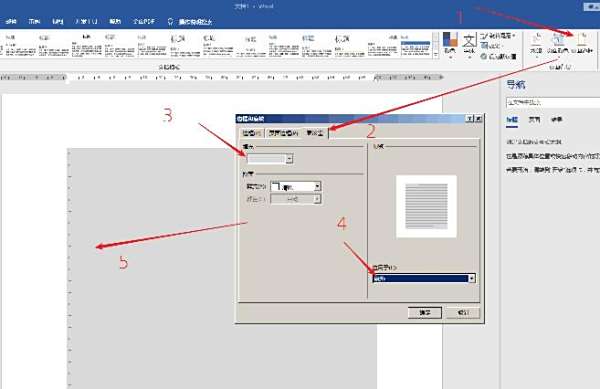This screenshot has width=600, height=389.
Task: Click the OK button in dialog
Action: point(425,313)
